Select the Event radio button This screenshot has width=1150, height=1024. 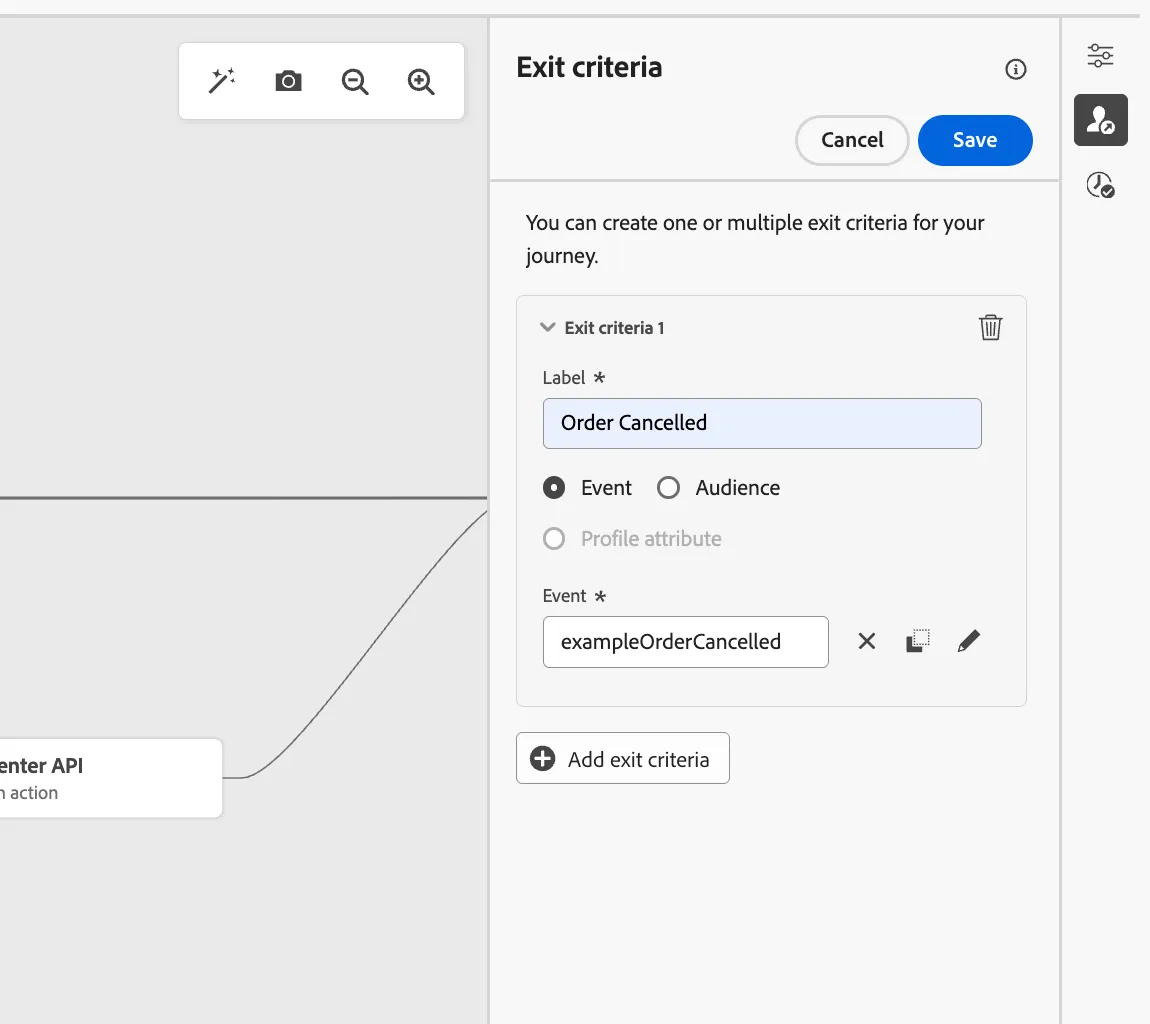(x=554, y=488)
